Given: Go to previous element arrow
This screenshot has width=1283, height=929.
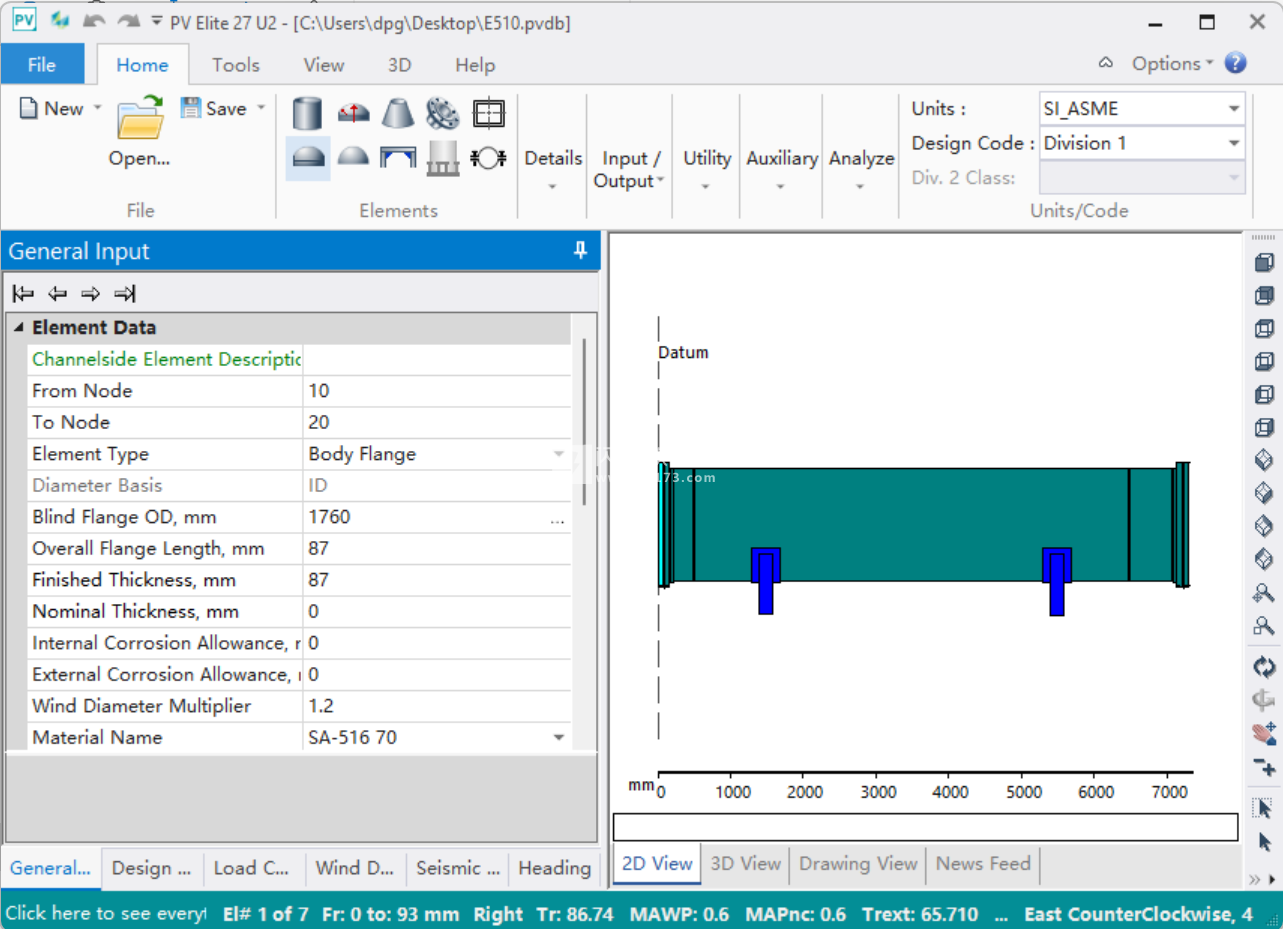Looking at the screenshot, I should [x=58, y=293].
